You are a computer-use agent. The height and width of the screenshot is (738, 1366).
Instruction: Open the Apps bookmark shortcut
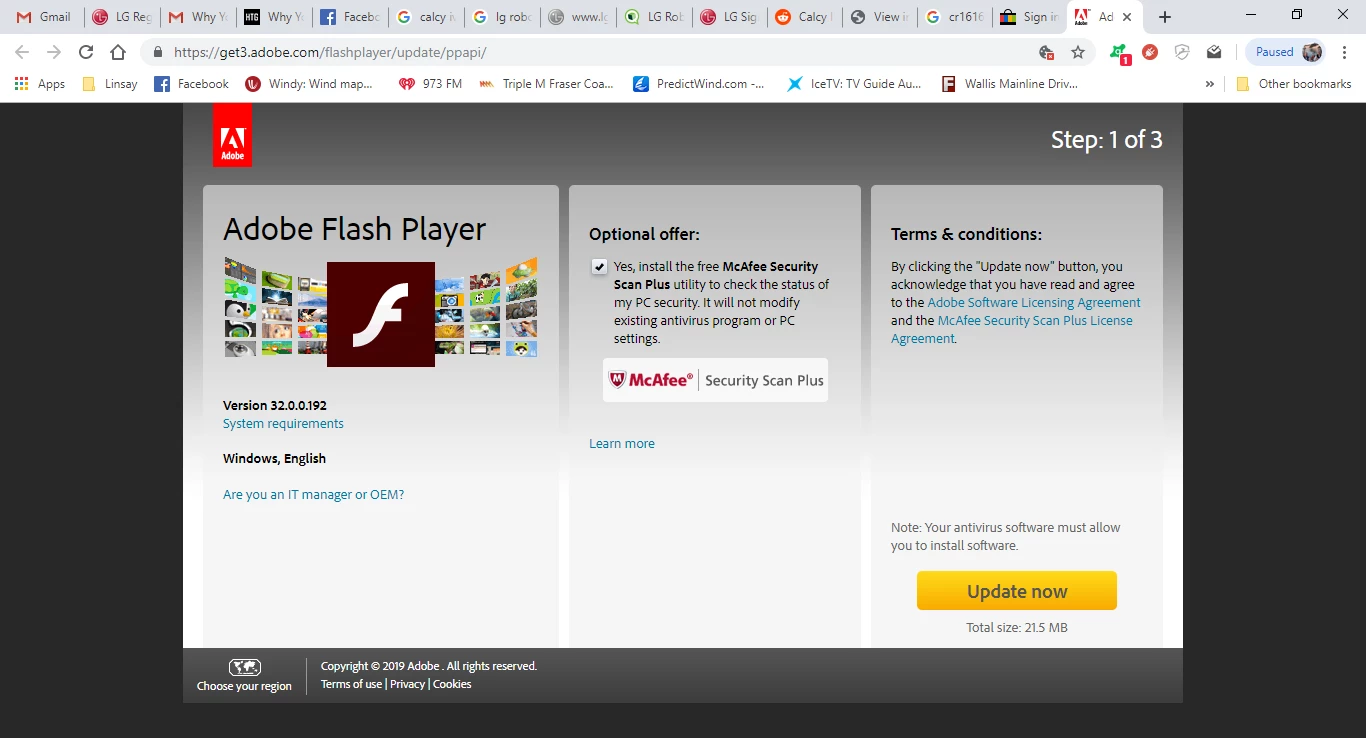[x=40, y=84]
